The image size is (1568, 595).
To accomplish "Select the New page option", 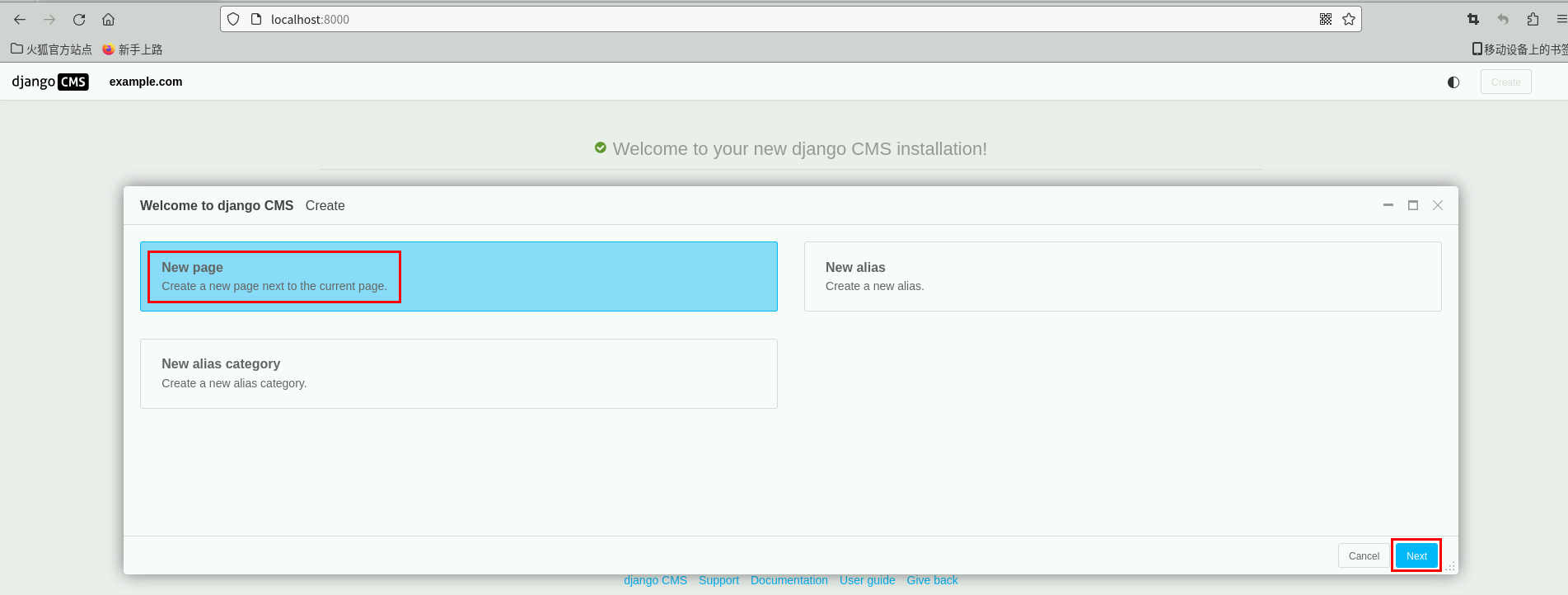I will (x=459, y=276).
